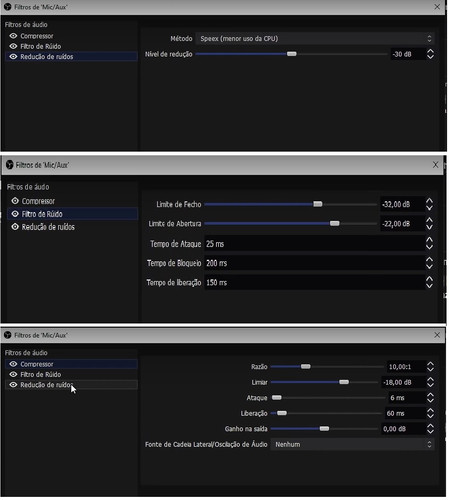Toggle Compressor eye icon in top window

13,36
